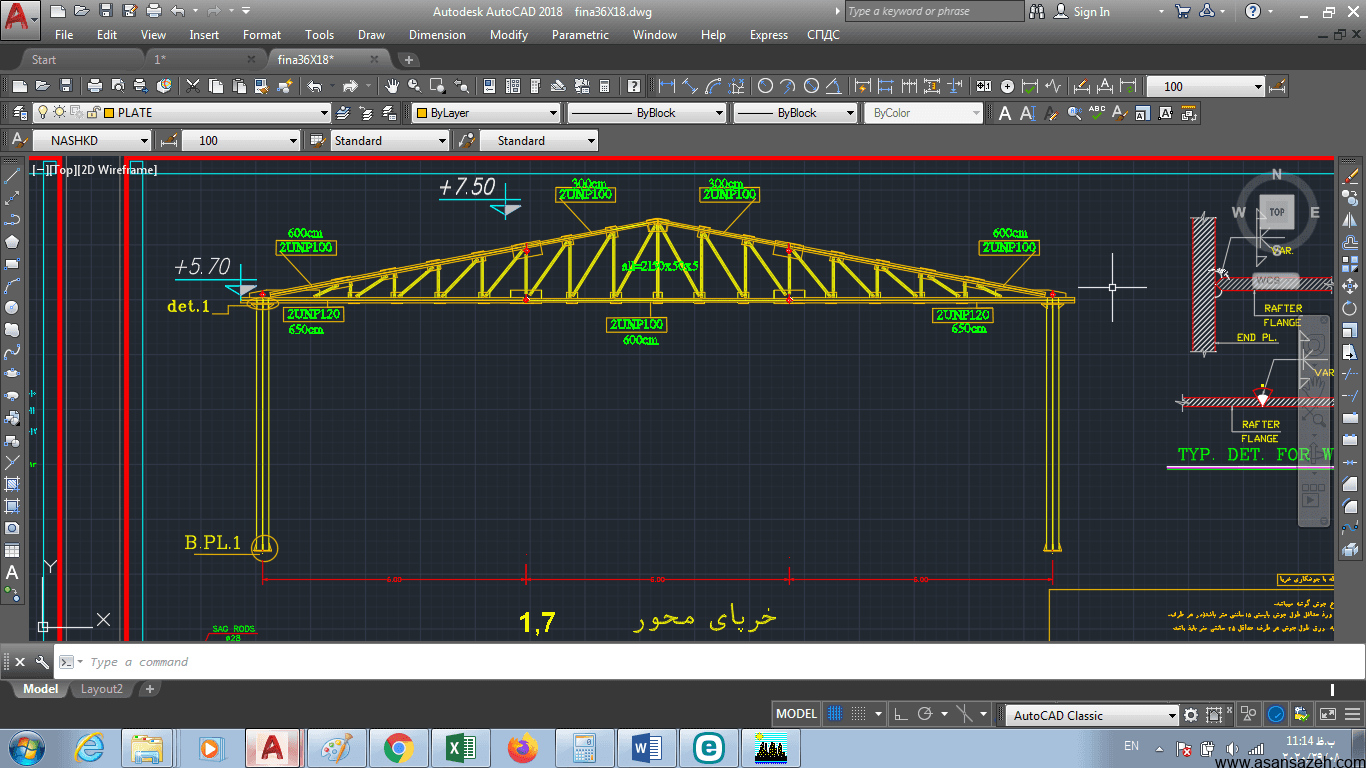Open Layer Properties Manager icon

point(18,113)
